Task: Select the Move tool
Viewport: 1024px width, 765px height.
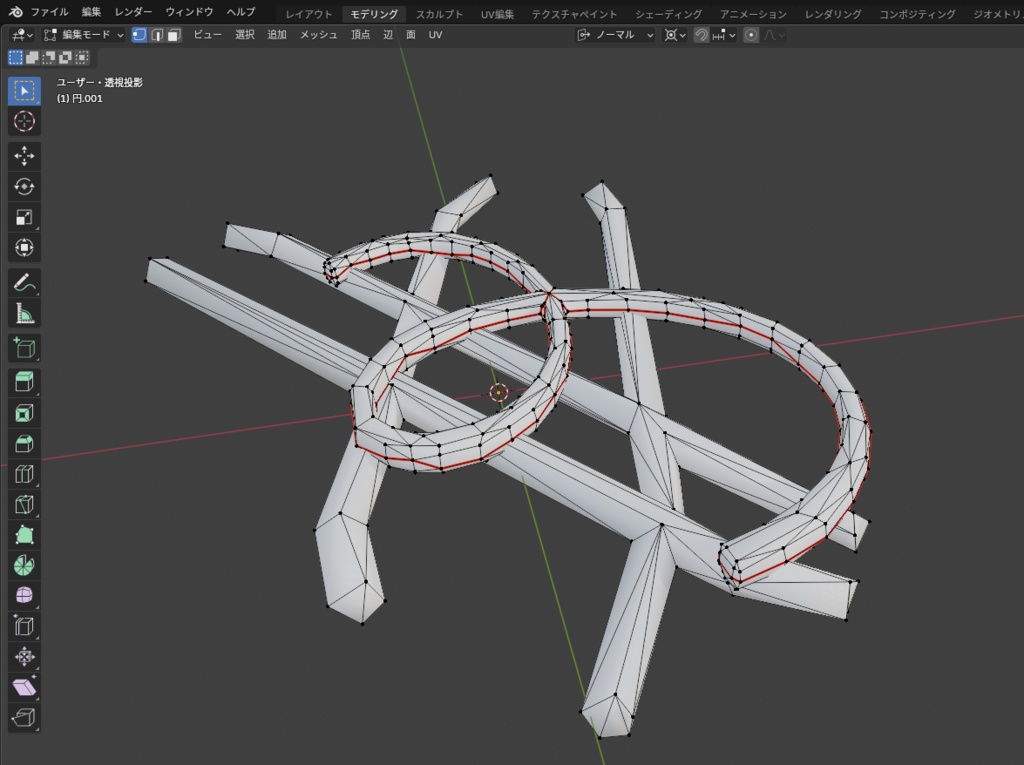Action: pyautogui.click(x=24, y=156)
